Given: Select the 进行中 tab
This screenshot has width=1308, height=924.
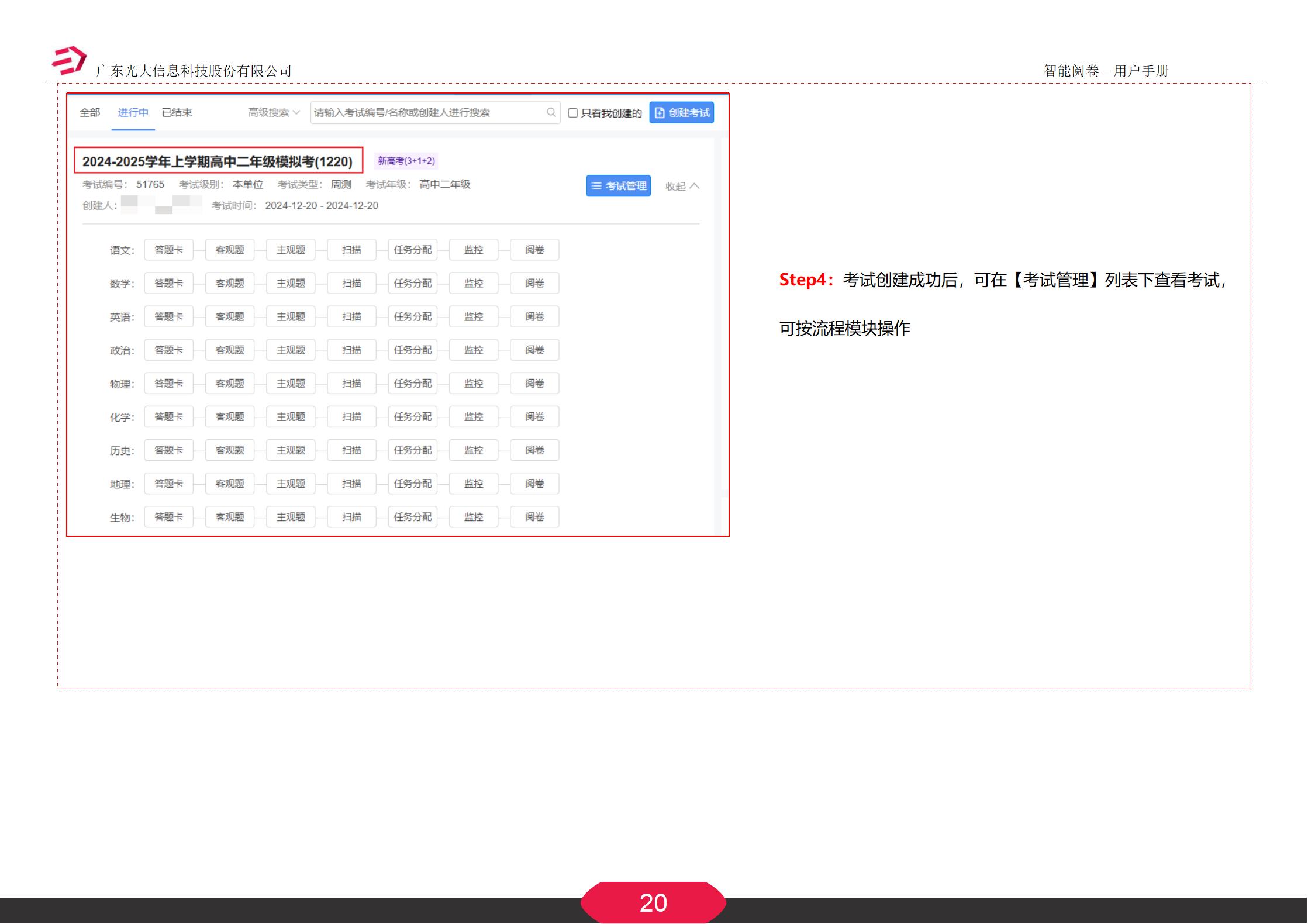Looking at the screenshot, I should [x=132, y=112].
